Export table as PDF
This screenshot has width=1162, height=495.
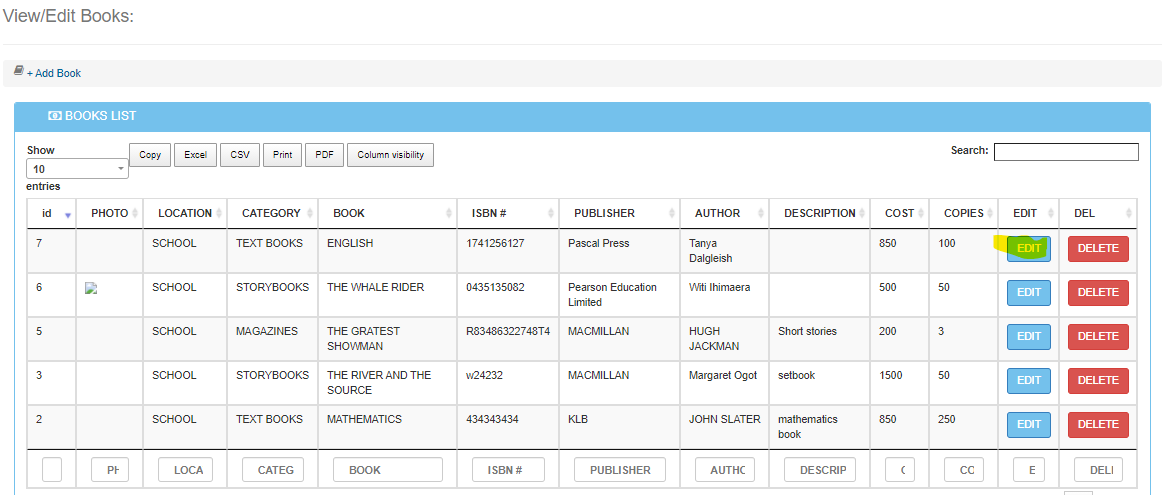coord(324,155)
